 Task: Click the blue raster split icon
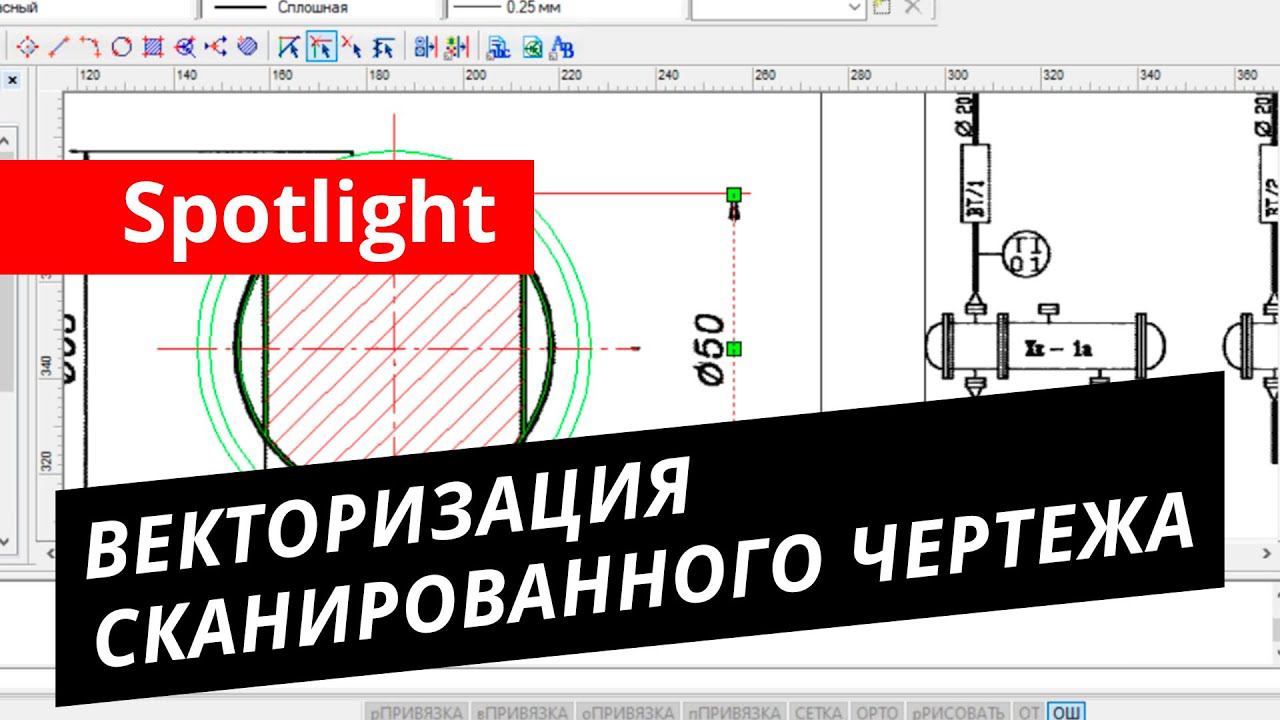coord(425,46)
